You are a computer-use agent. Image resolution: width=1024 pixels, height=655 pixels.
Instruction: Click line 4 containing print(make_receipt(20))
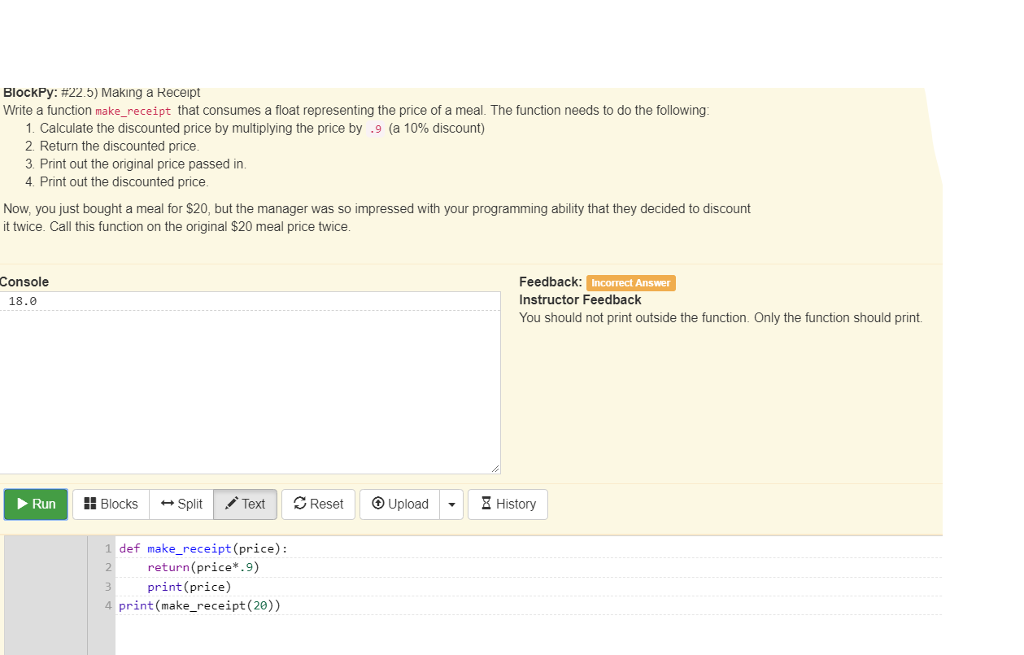pos(200,605)
